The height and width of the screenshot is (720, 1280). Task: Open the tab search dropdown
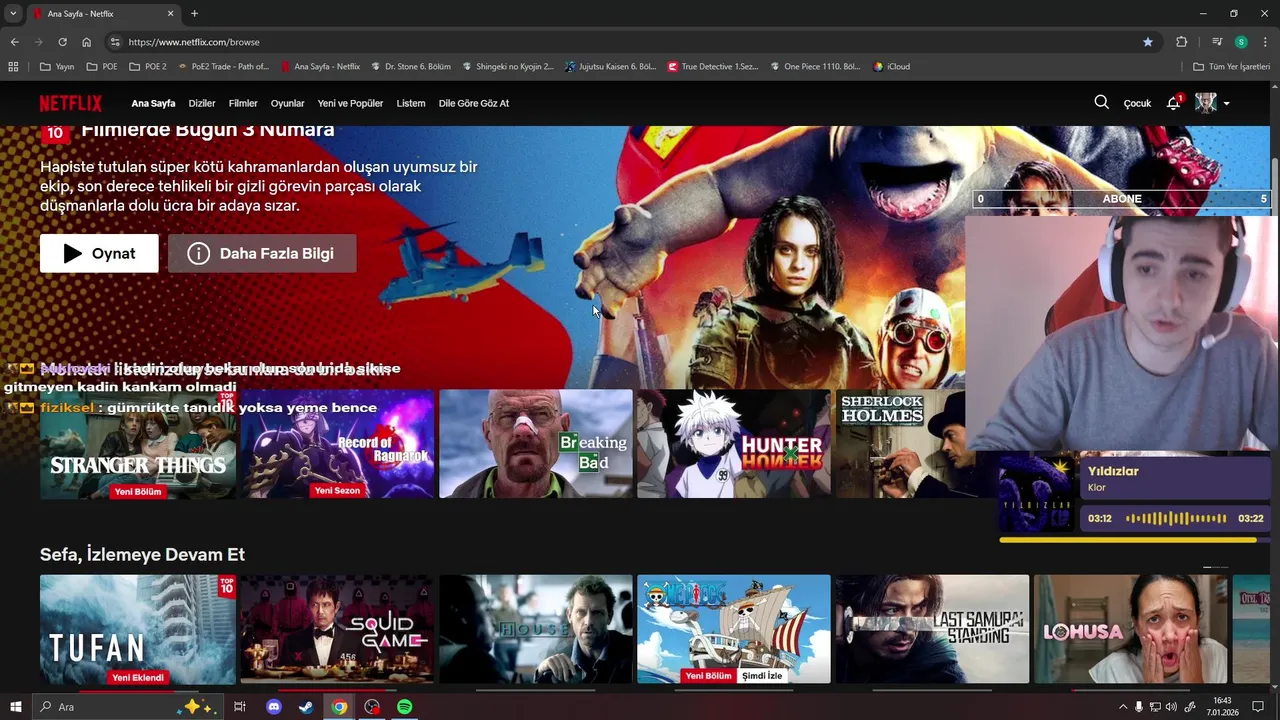pos(13,13)
